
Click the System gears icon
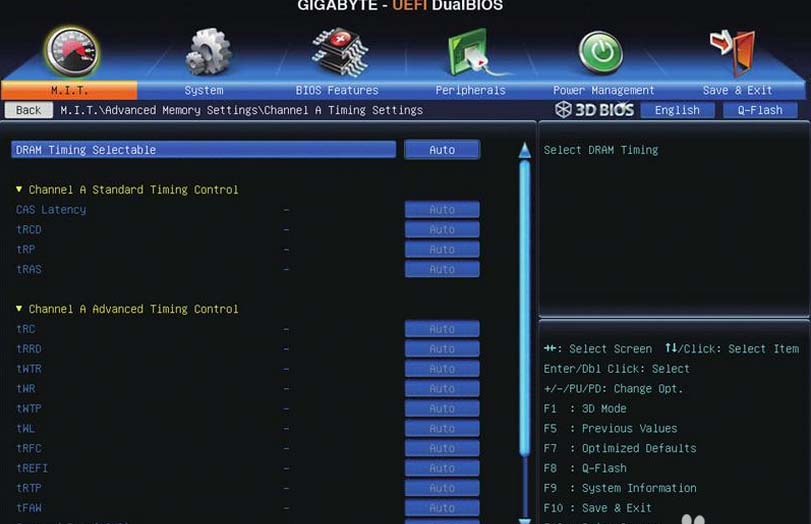point(207,52)
